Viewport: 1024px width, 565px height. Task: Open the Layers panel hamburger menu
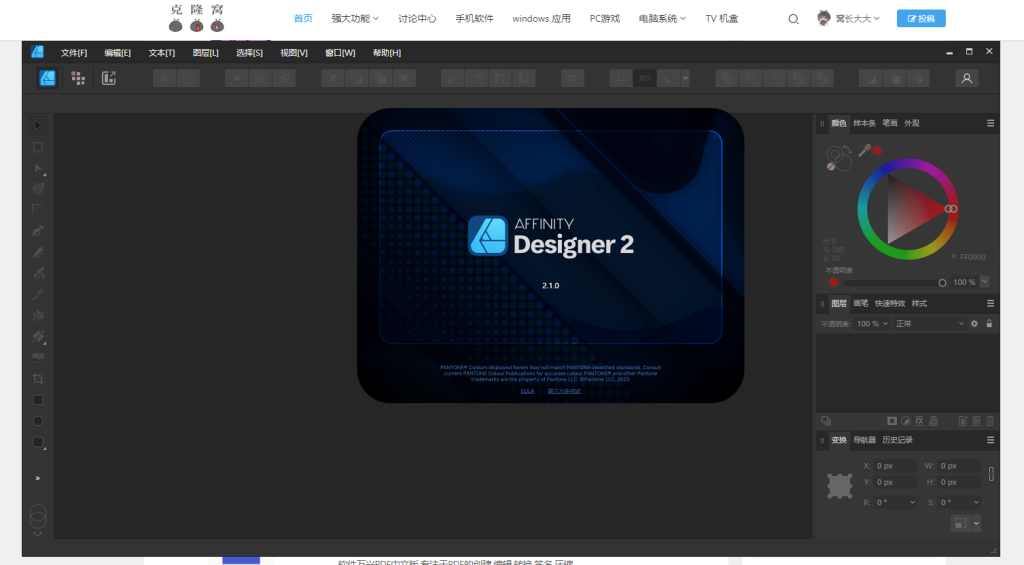tap(990, 303)
